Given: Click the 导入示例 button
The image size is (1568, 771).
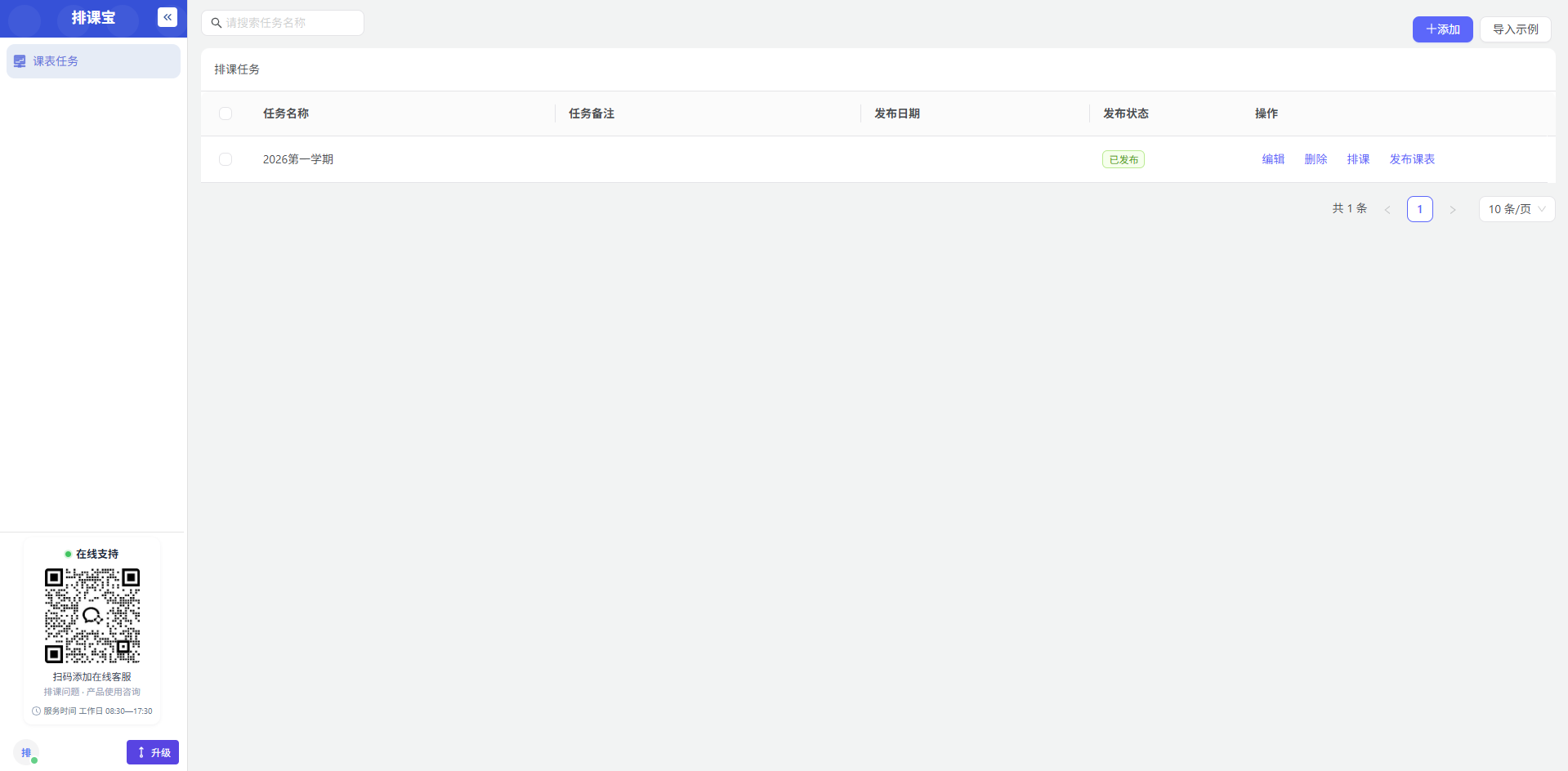Looking at the screenshot, I should tap(1515, 29).
